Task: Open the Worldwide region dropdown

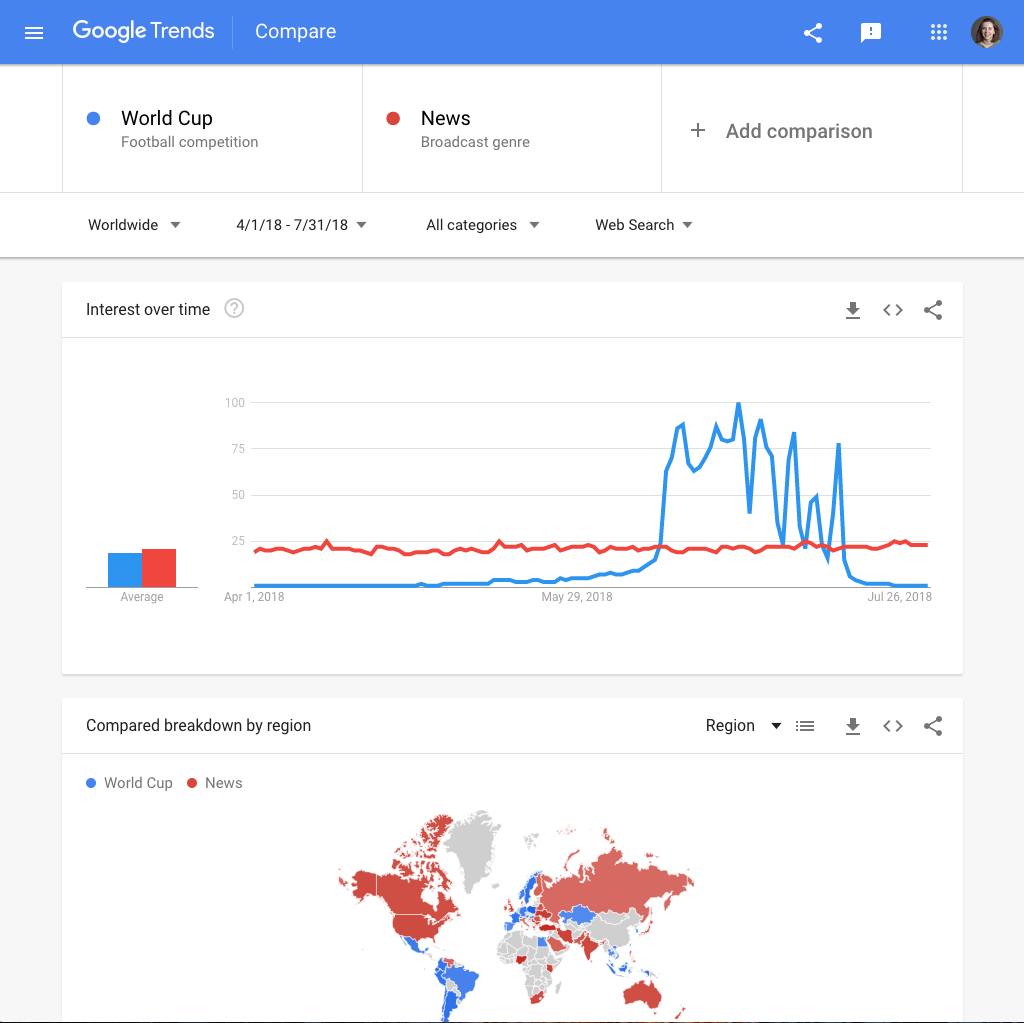Action: coord(134,225)
